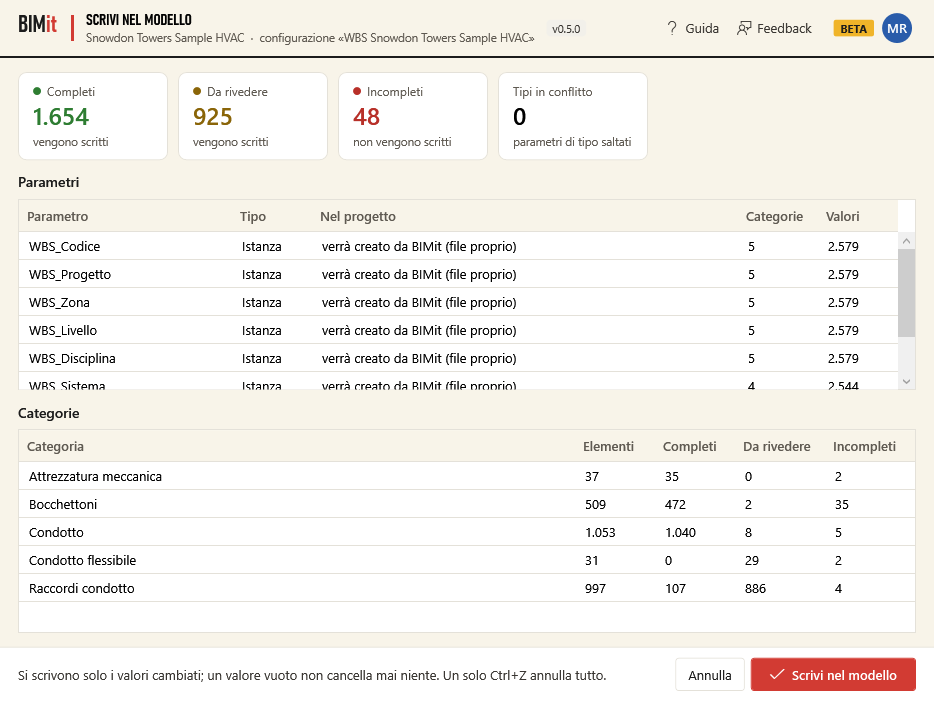Click the scroll-up arrow in Parametri table
The image size is (934, 701).
(x=906, y=241)
